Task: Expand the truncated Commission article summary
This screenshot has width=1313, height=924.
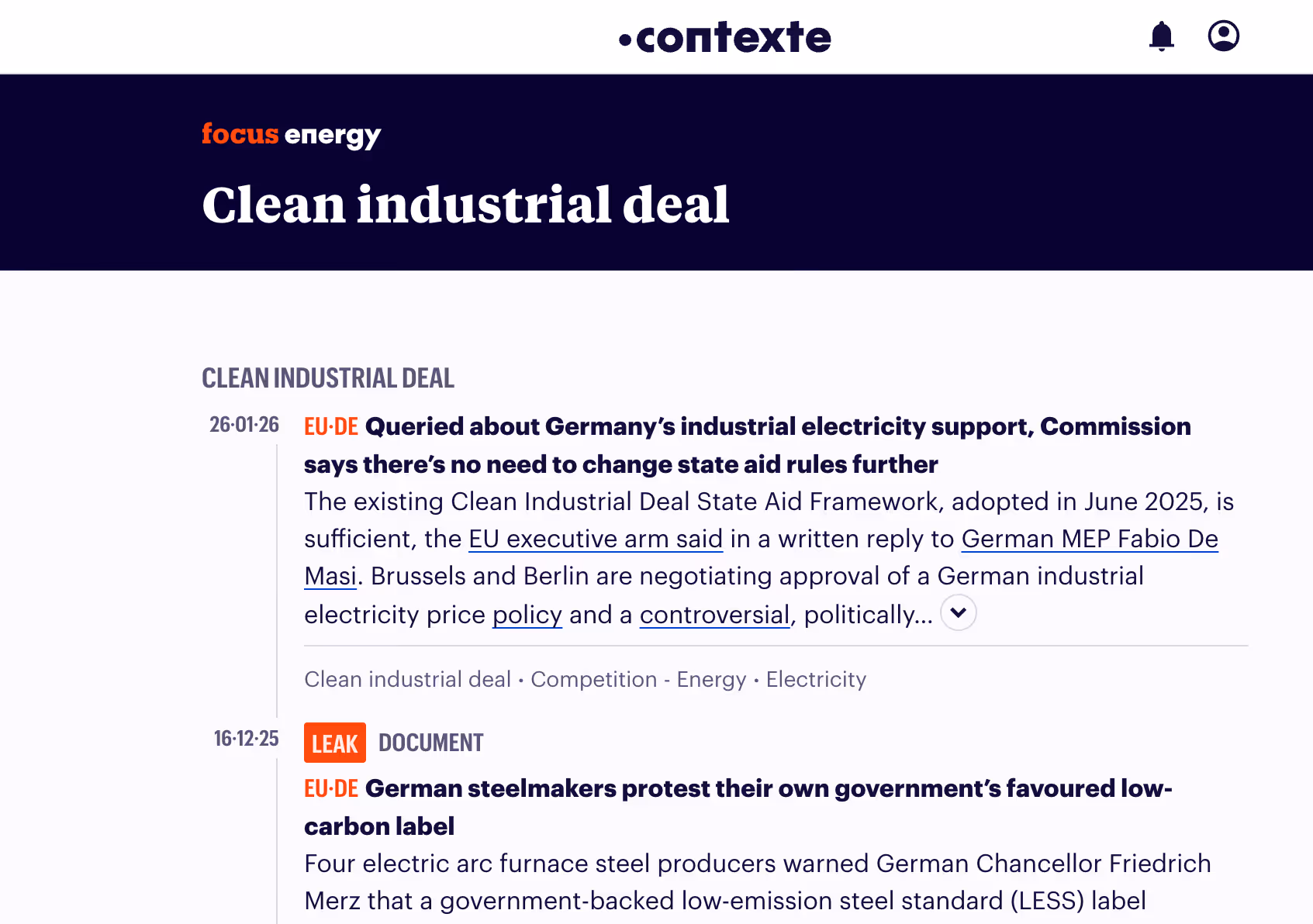Action: 958,612
